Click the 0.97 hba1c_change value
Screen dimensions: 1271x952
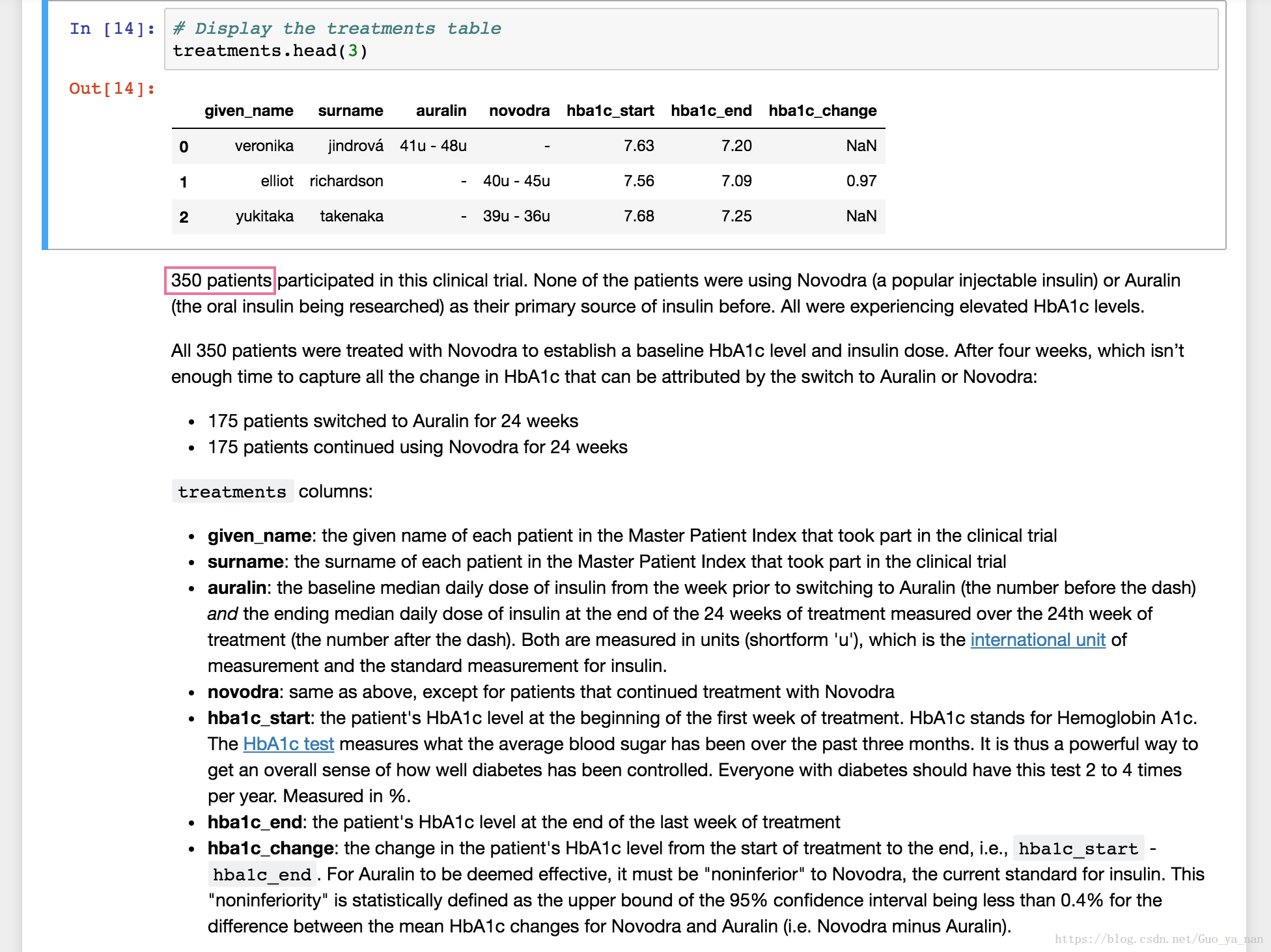861,181
